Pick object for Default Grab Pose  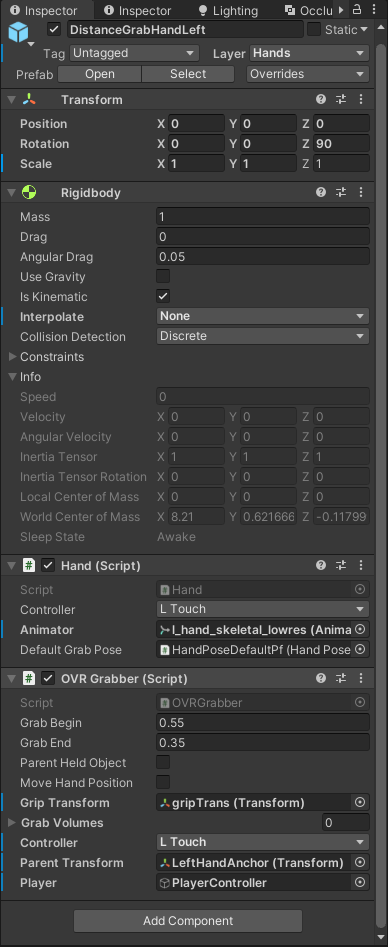pyautogui.click(x=360, y=649)
